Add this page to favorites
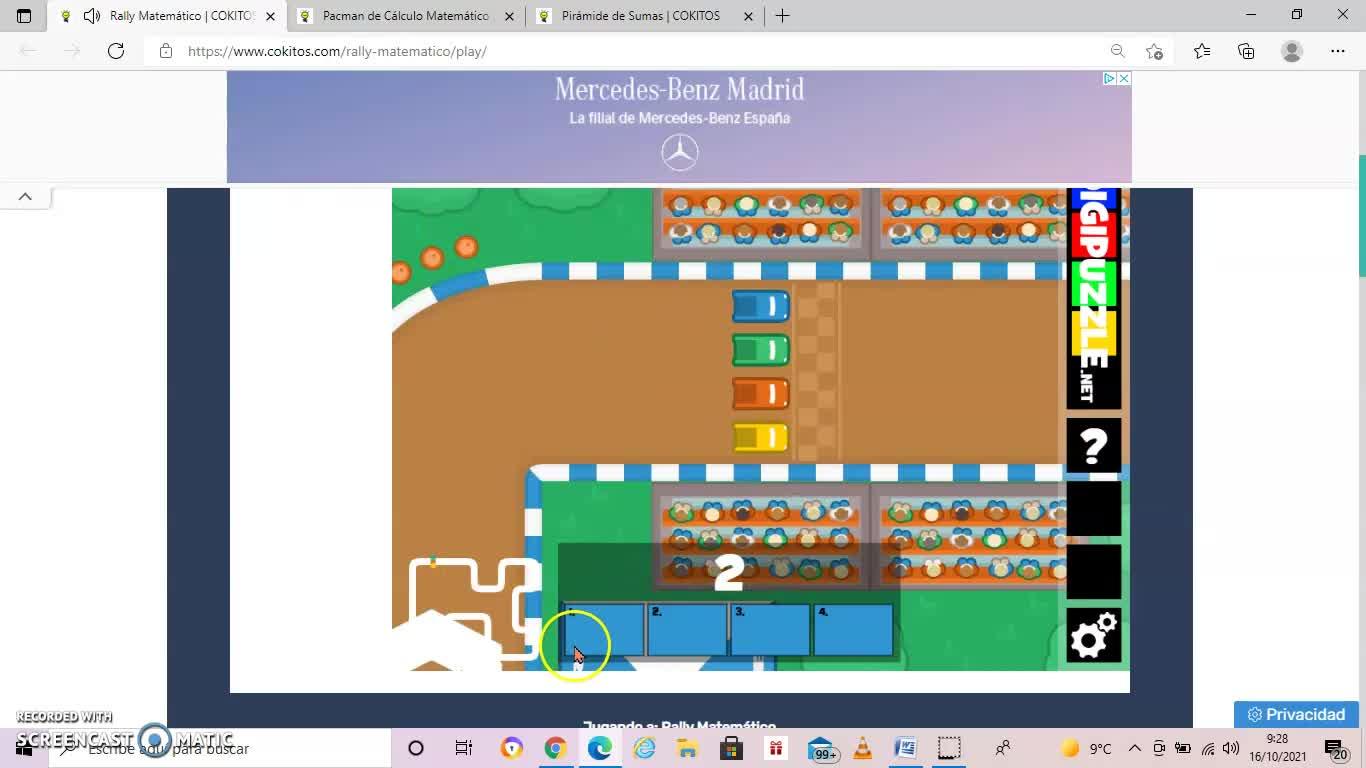The width and height of the screenshot is (1366, 768). [x=1155, y=51]
